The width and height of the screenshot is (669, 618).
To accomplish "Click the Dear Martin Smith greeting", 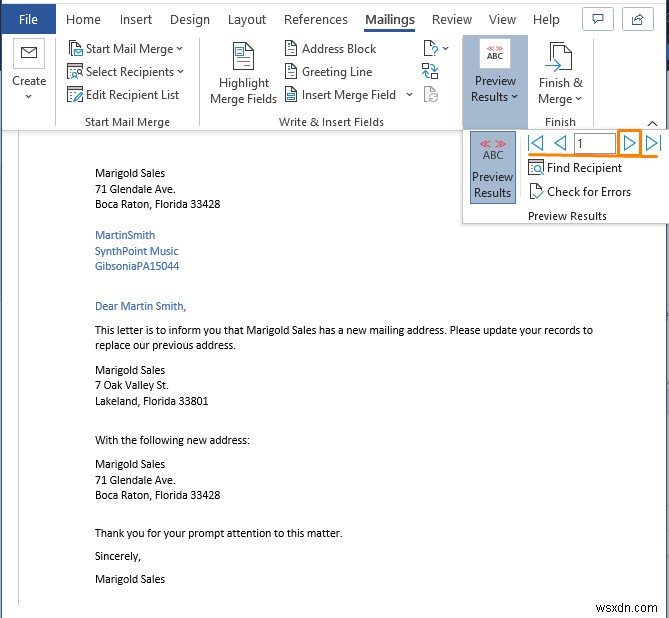I will point(140,306).
